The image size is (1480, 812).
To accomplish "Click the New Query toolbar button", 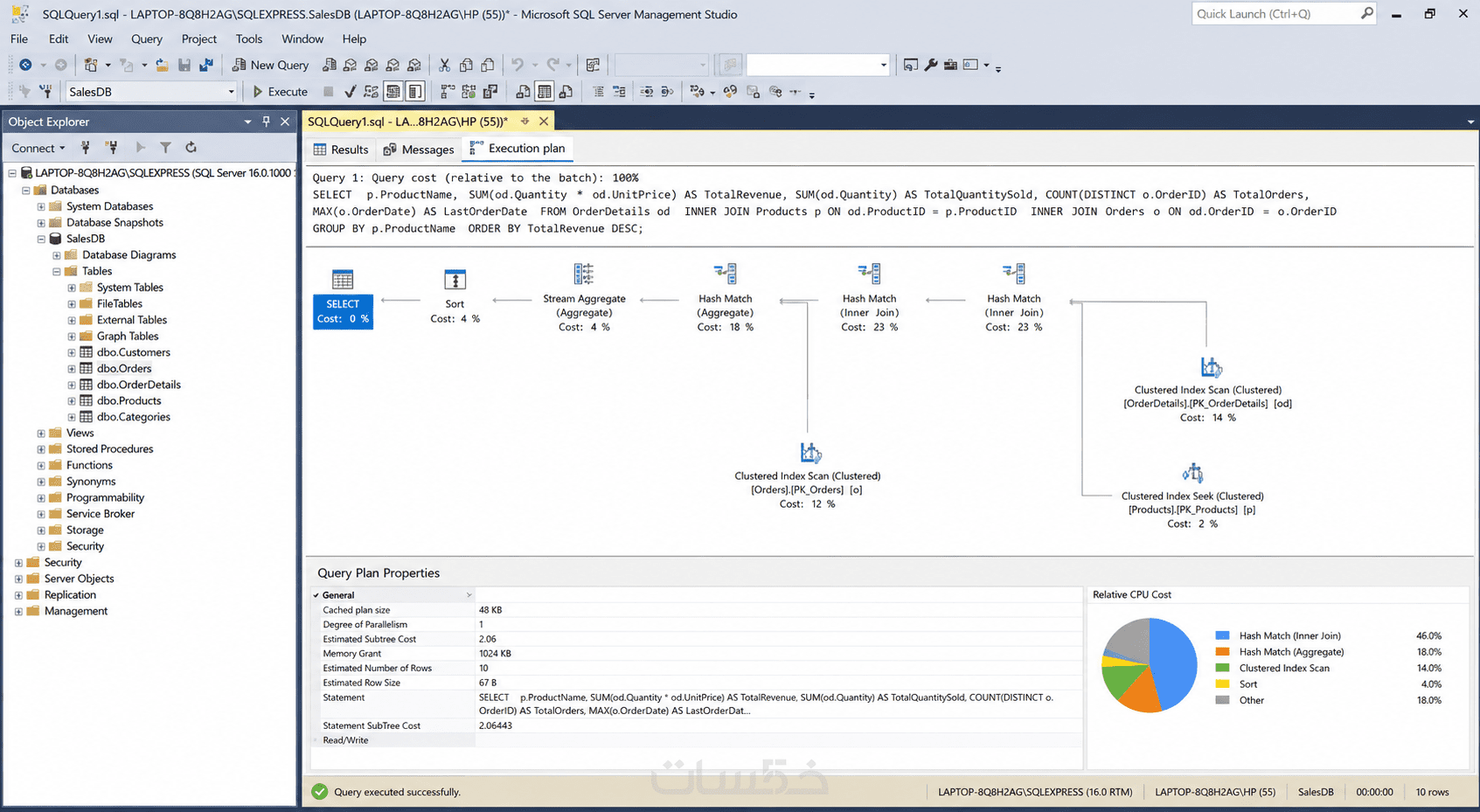I will click(x=270, y=65).
